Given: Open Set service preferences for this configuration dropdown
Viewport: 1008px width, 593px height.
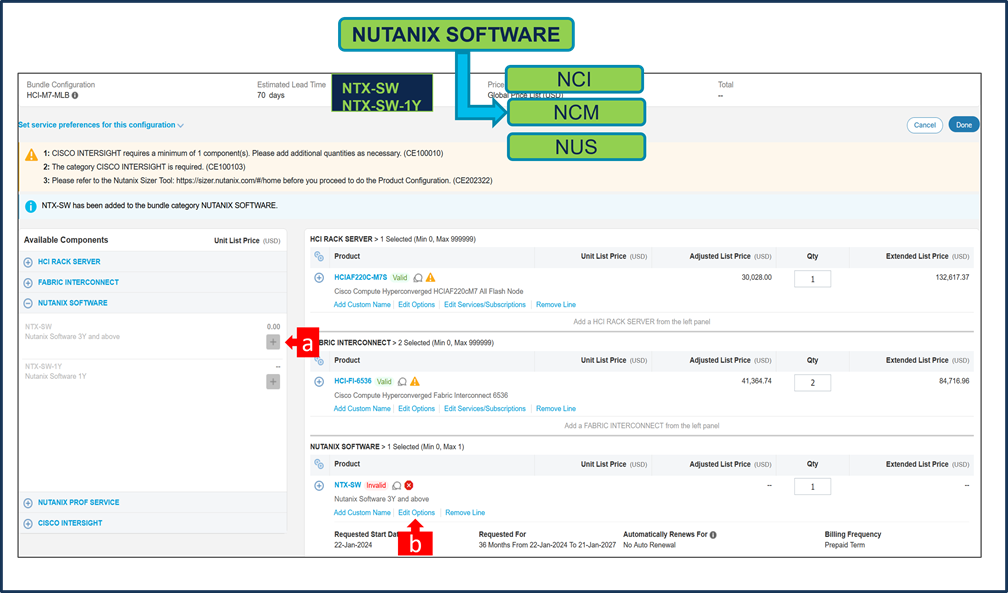Looking at the screenshot, I should pos(101,125).
